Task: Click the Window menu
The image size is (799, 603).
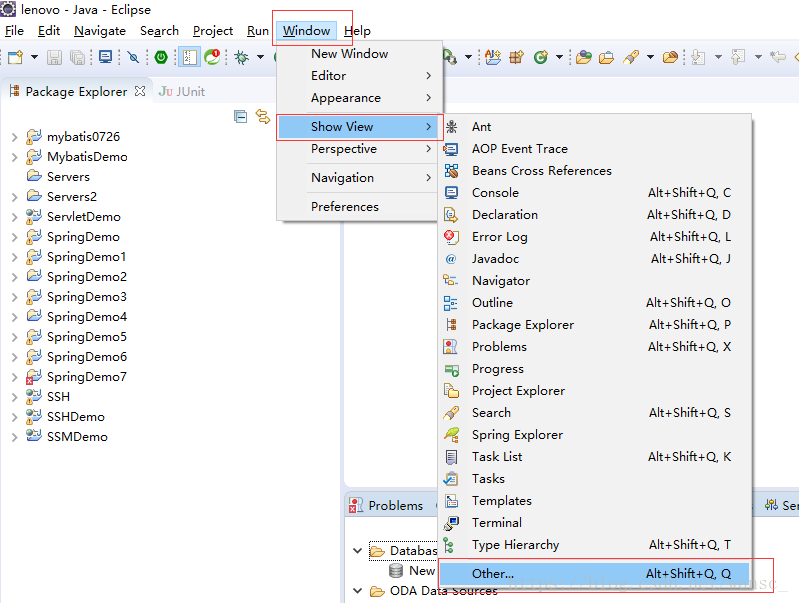Action: (x=306, y=31)
